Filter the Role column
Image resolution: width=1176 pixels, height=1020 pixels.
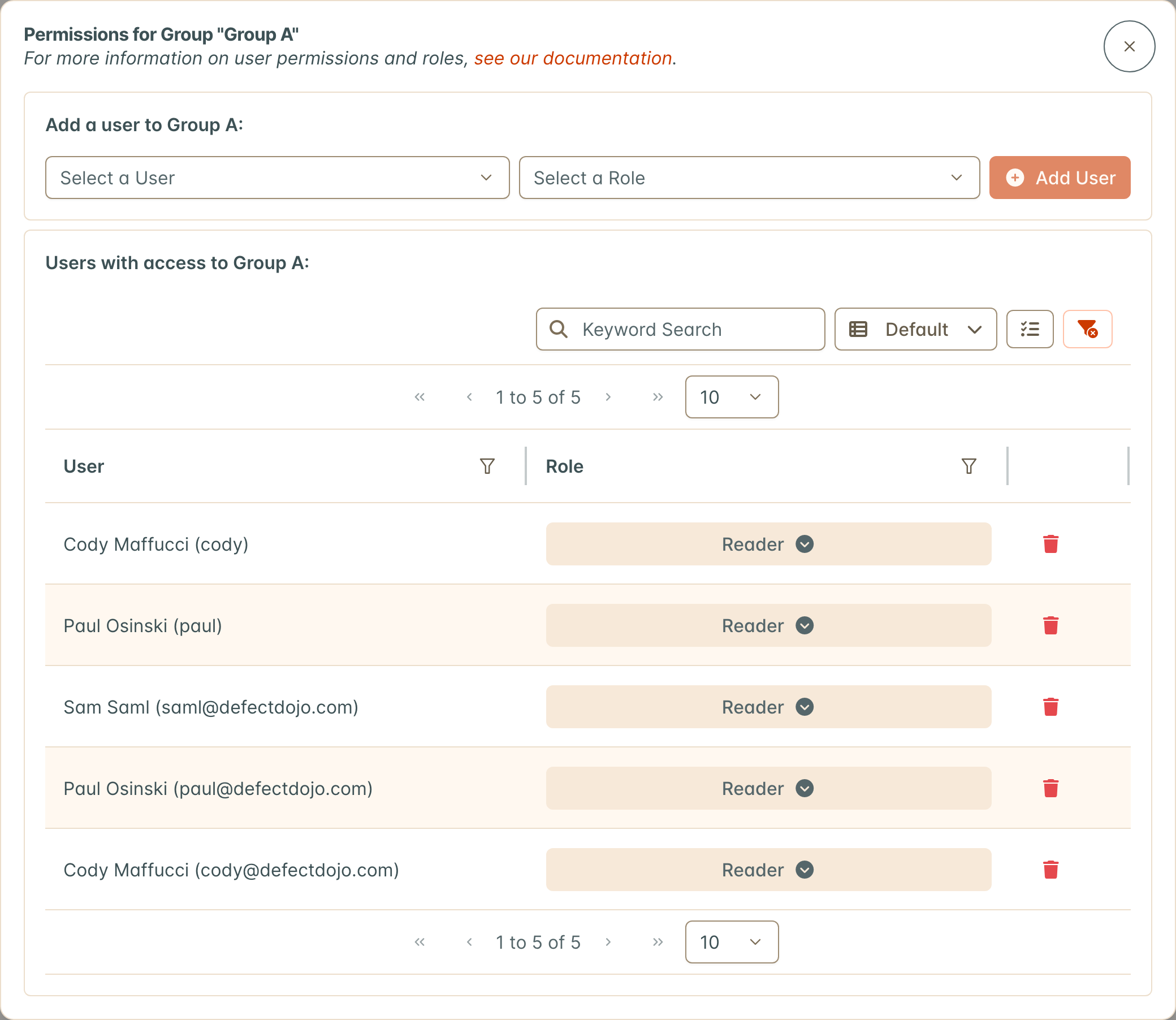[x=969, y=466]
